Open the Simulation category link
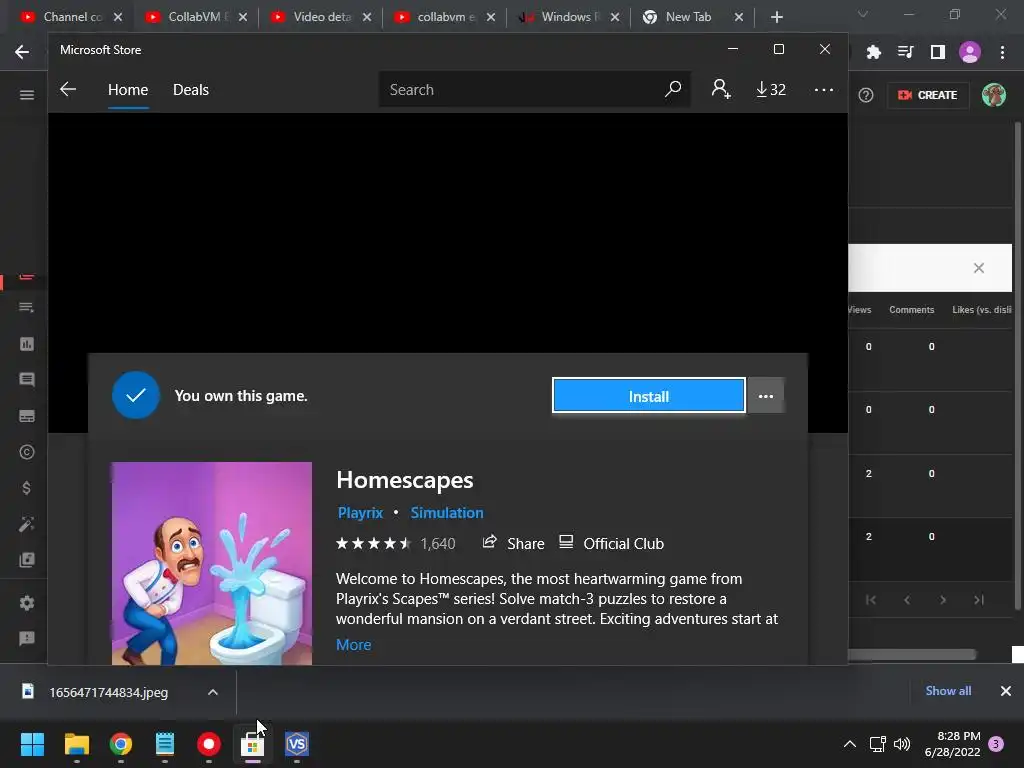The width and height of the screenshot is (1024, 768). coord(447,513)
